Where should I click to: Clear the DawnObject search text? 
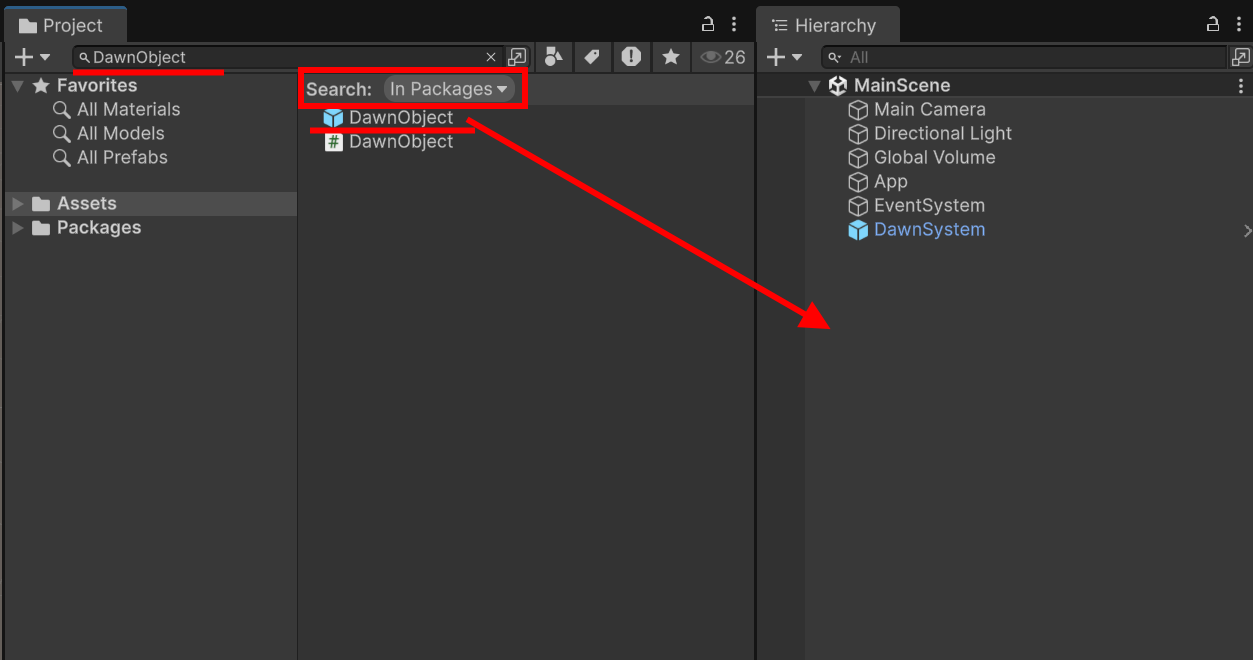(x=491, y=57)
